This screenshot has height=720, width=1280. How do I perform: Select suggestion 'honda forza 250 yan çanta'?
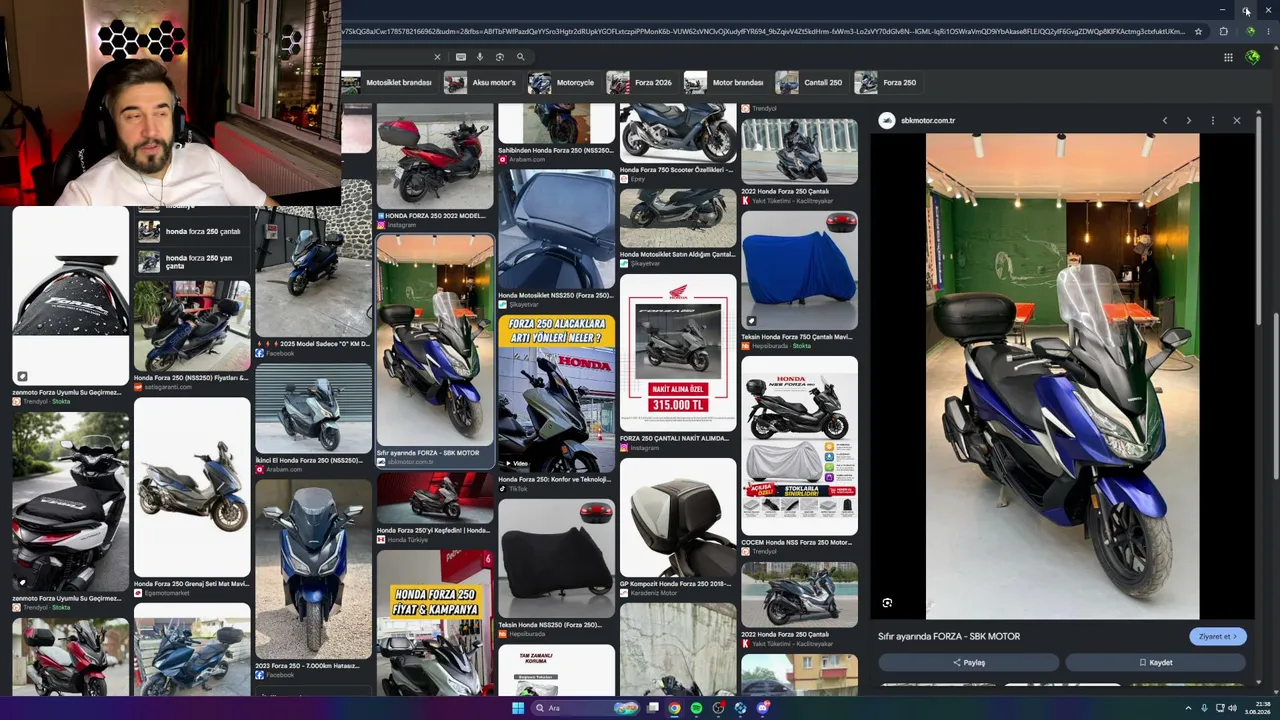point(192,262)
